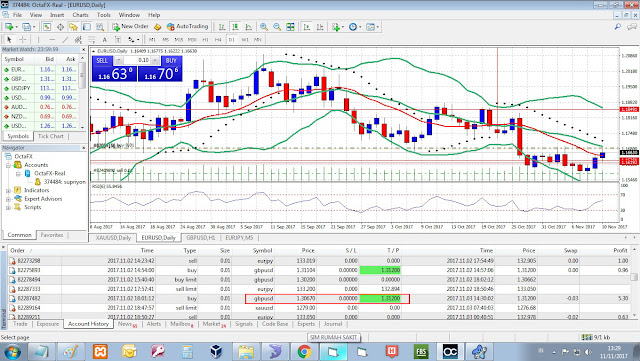Close the Market Watch panel
Viewport: 640px width, 361px height.
point(84,49)
